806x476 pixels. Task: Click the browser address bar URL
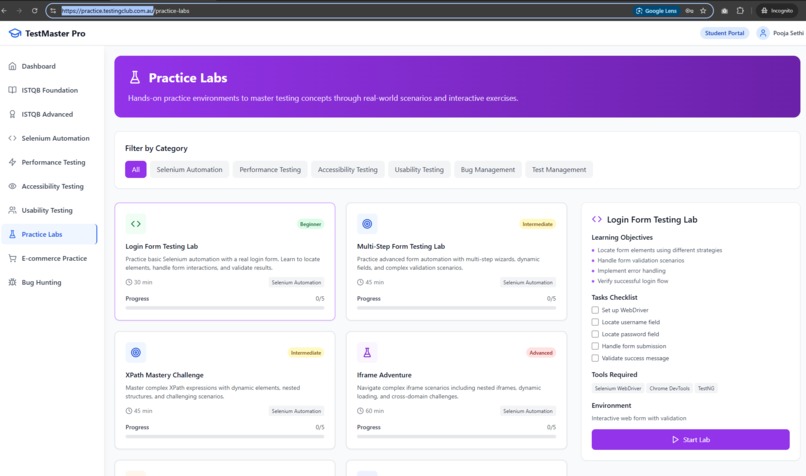(125, 10)
